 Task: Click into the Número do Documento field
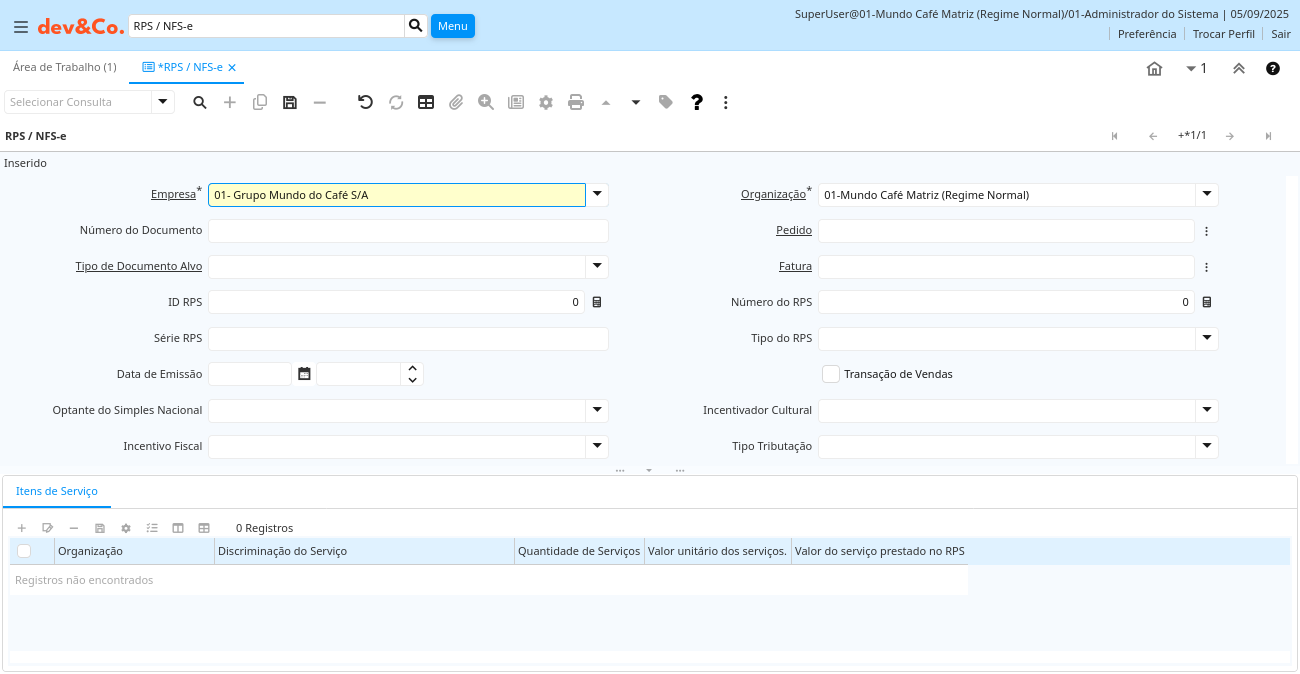(x=408, y=231)
